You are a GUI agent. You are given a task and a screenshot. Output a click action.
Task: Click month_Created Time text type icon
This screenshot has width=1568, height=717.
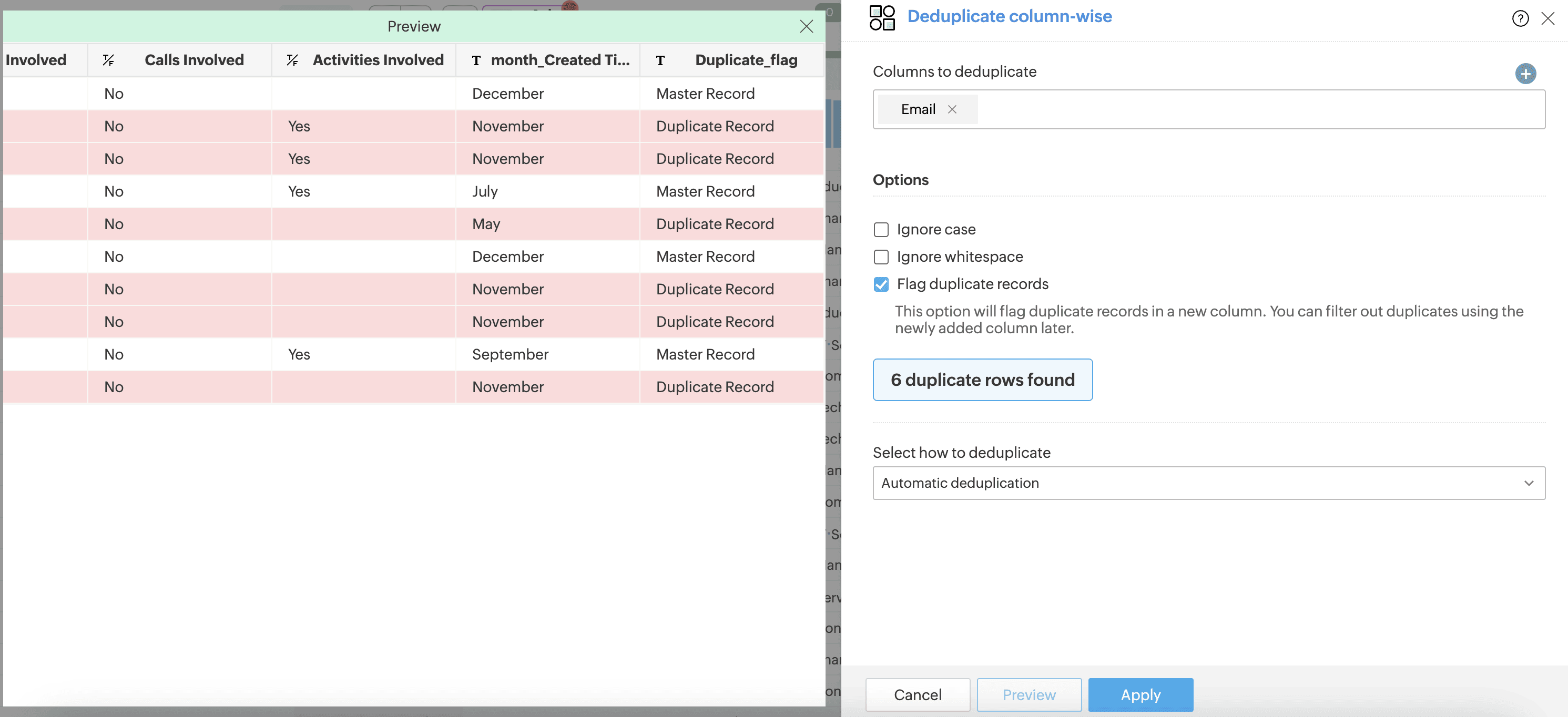476,60
